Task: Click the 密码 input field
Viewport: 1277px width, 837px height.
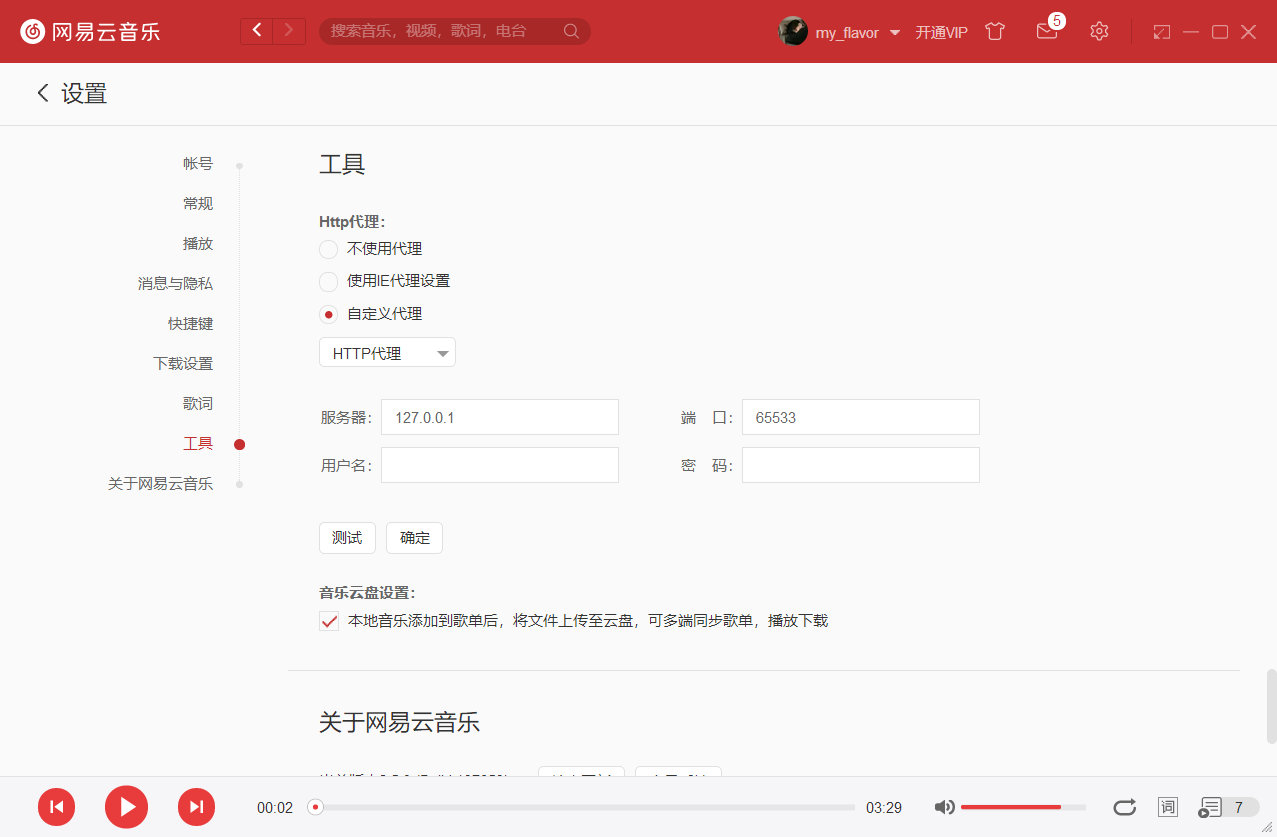Action: [x=861, y=465]
